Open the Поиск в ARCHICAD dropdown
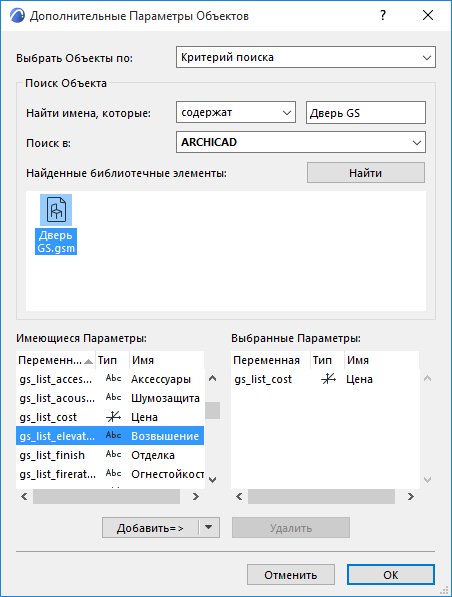Screen dimensions: 452x597 301,142
